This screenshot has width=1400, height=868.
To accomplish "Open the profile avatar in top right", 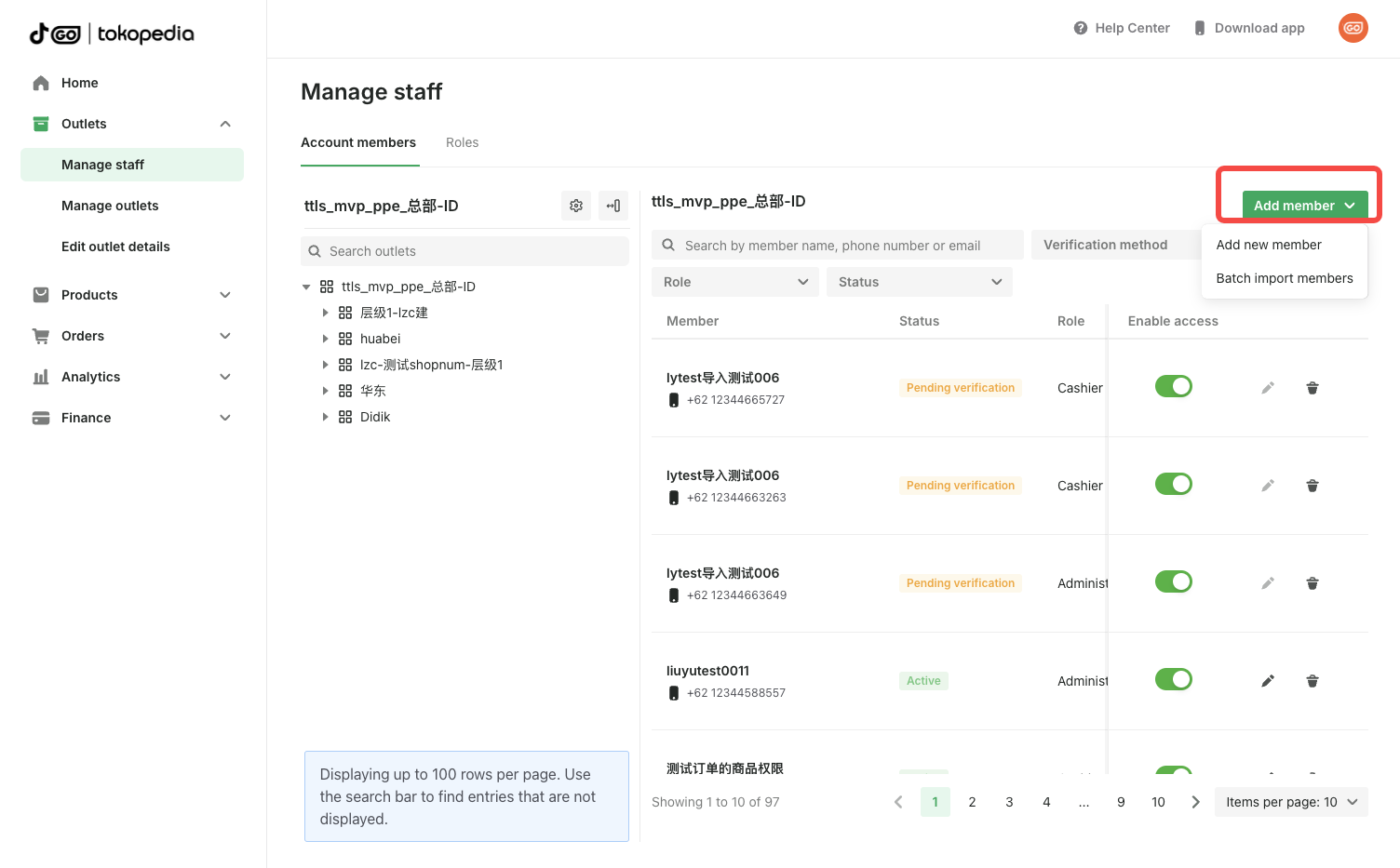I will (1353, 28).
